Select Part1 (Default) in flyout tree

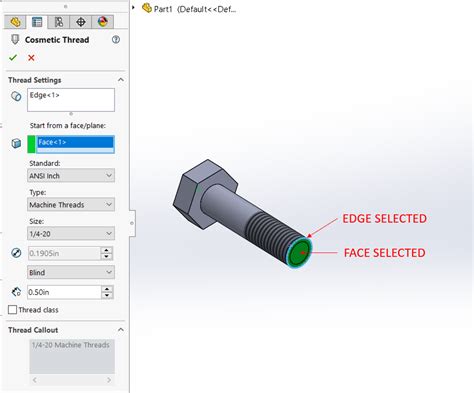(195, 9)
